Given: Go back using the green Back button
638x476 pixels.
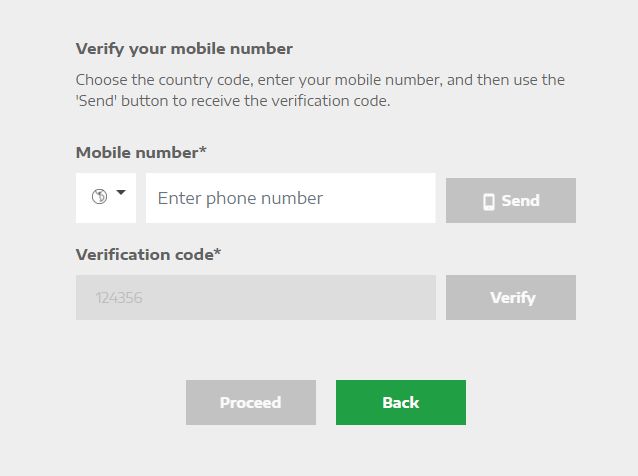Looking at the screenshot, I should (x=401, y=402).
